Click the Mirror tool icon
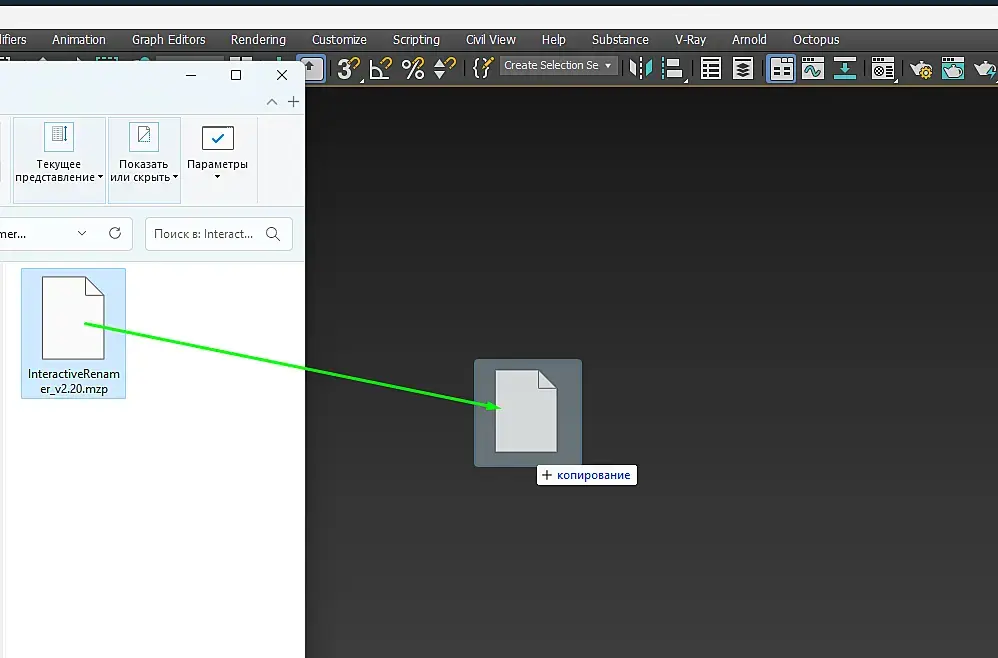The height and width of the screenshot is (658, 998). [x=641, y=68]
